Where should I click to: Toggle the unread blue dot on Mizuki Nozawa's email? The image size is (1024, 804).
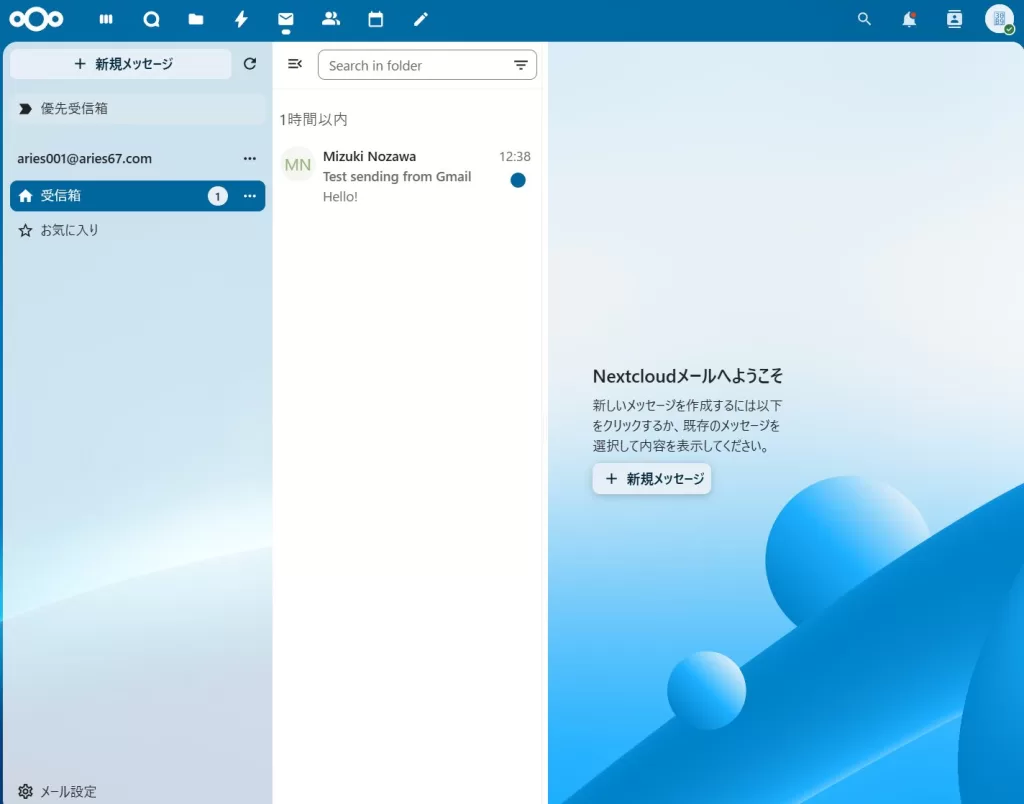point(517,180)
